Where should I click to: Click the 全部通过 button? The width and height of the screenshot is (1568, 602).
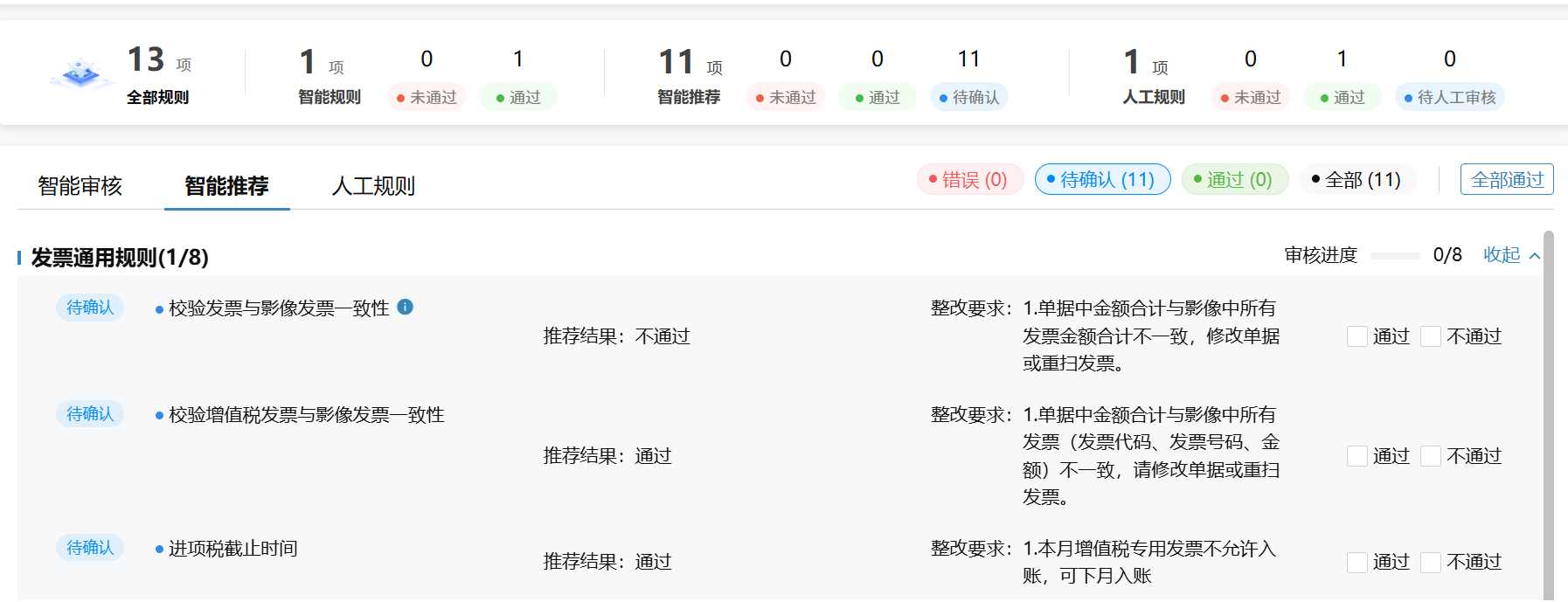[1506, 179]
